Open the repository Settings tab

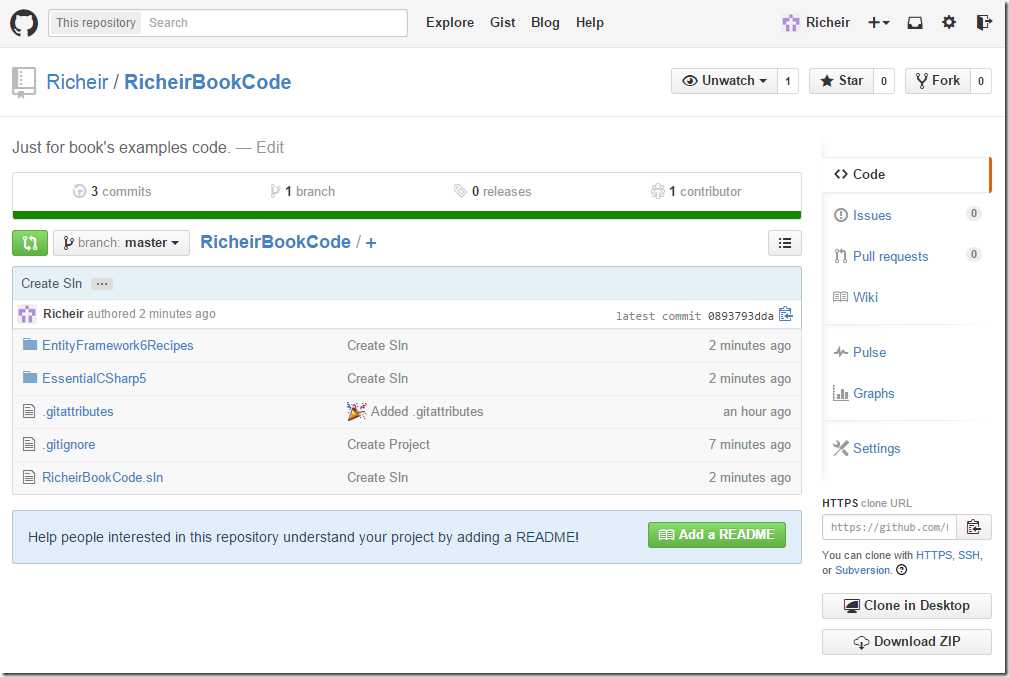point(867,449)
